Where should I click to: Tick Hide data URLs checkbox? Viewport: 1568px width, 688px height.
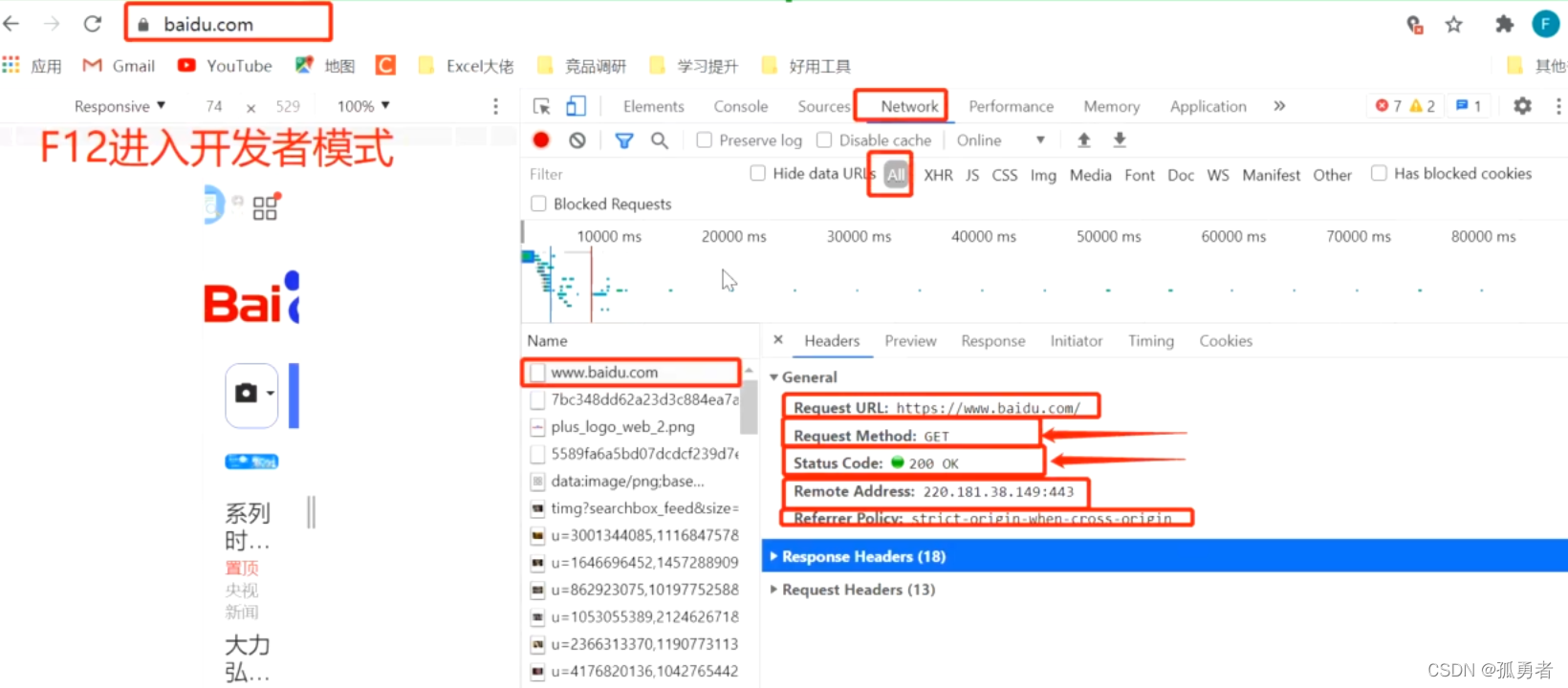tap(758, 173)
